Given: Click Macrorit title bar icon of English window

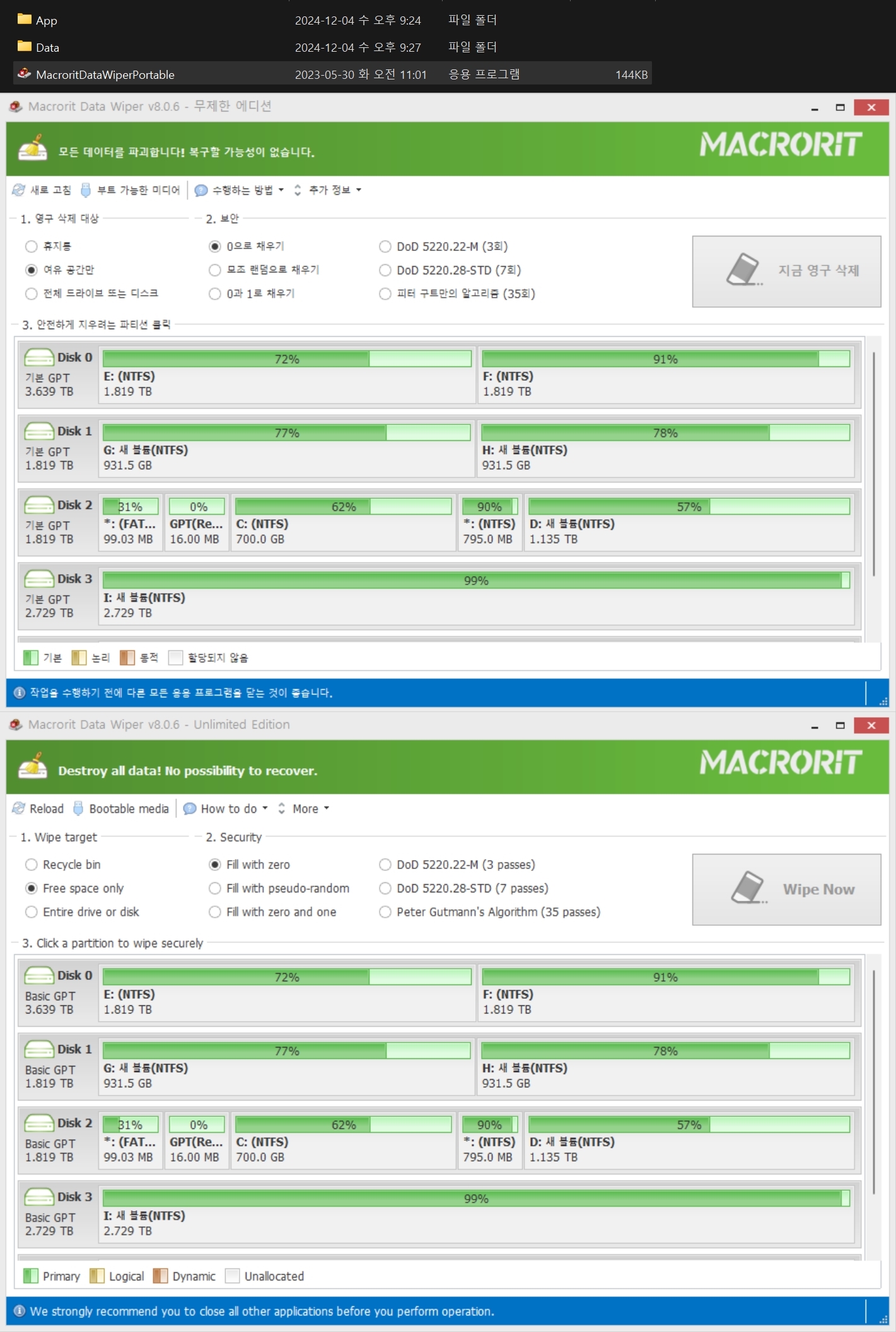Looking at the screenshot, I should (x=16, y=725).
